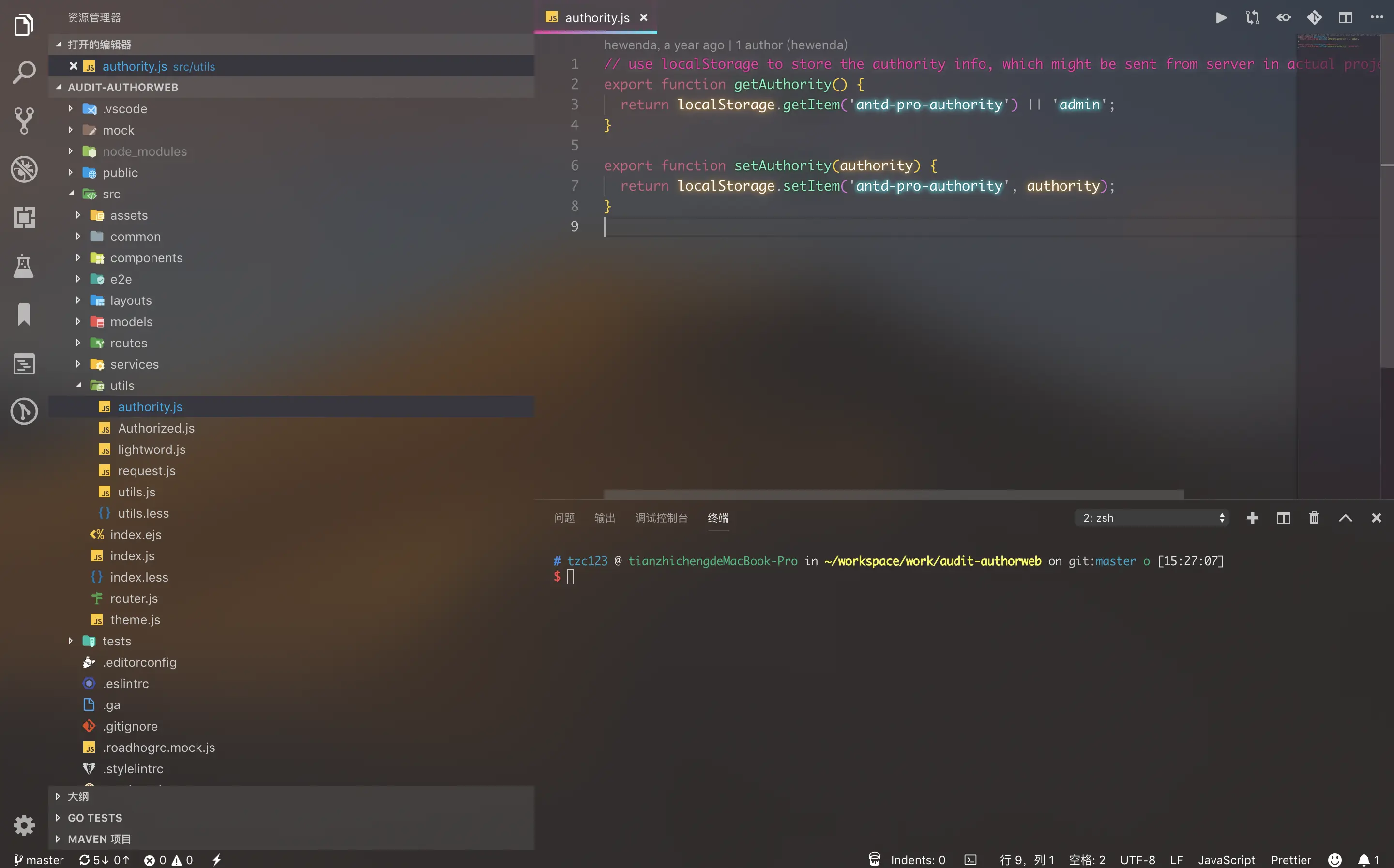This screenshot has width=1394, height=868.
Task: Click the open changes icon in editor toolbar
Action: 1252,17
